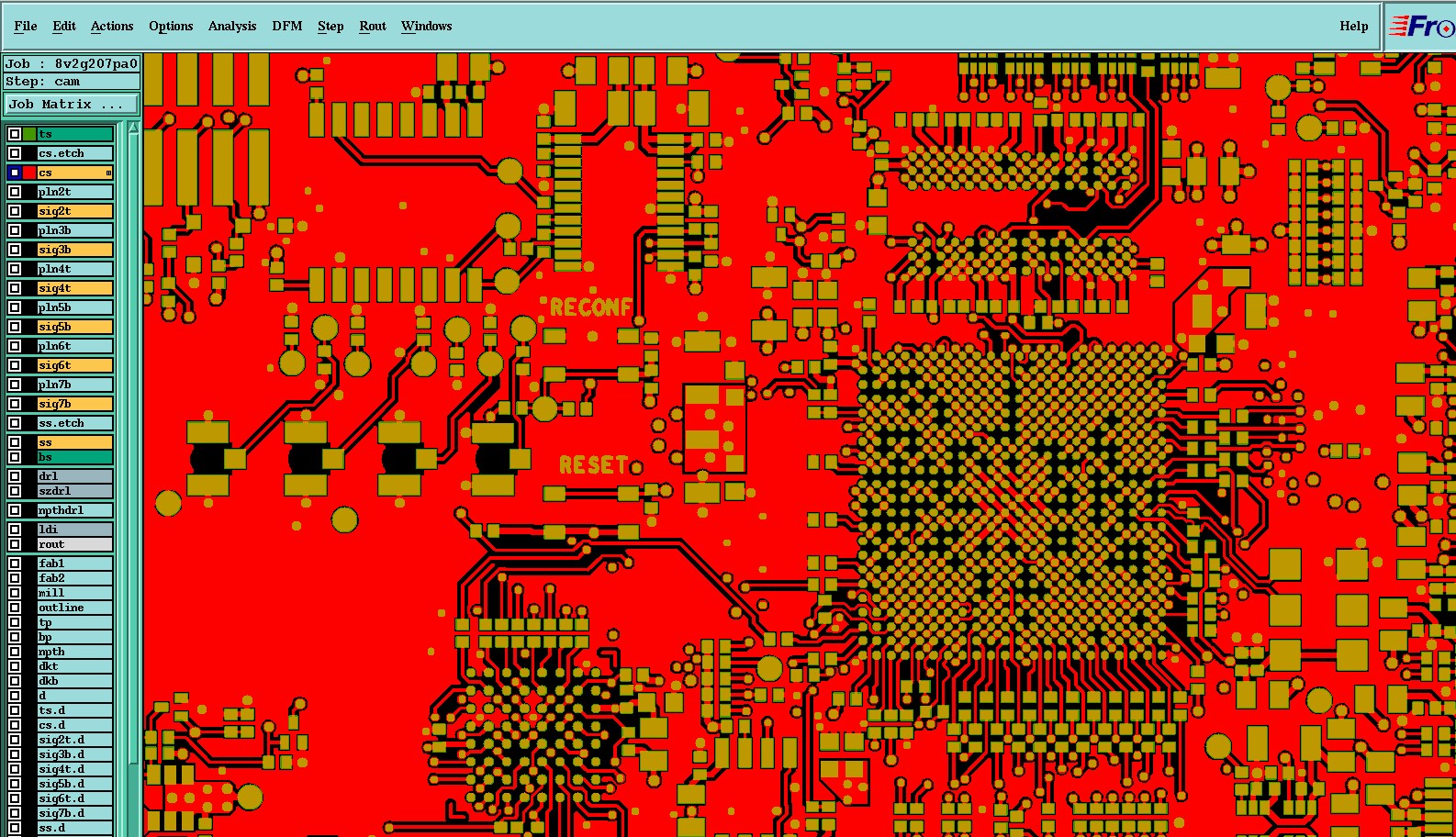Select the sig5b.d layer name
This screenshot has height=837, width=1456.
click(x=75, y=784)
